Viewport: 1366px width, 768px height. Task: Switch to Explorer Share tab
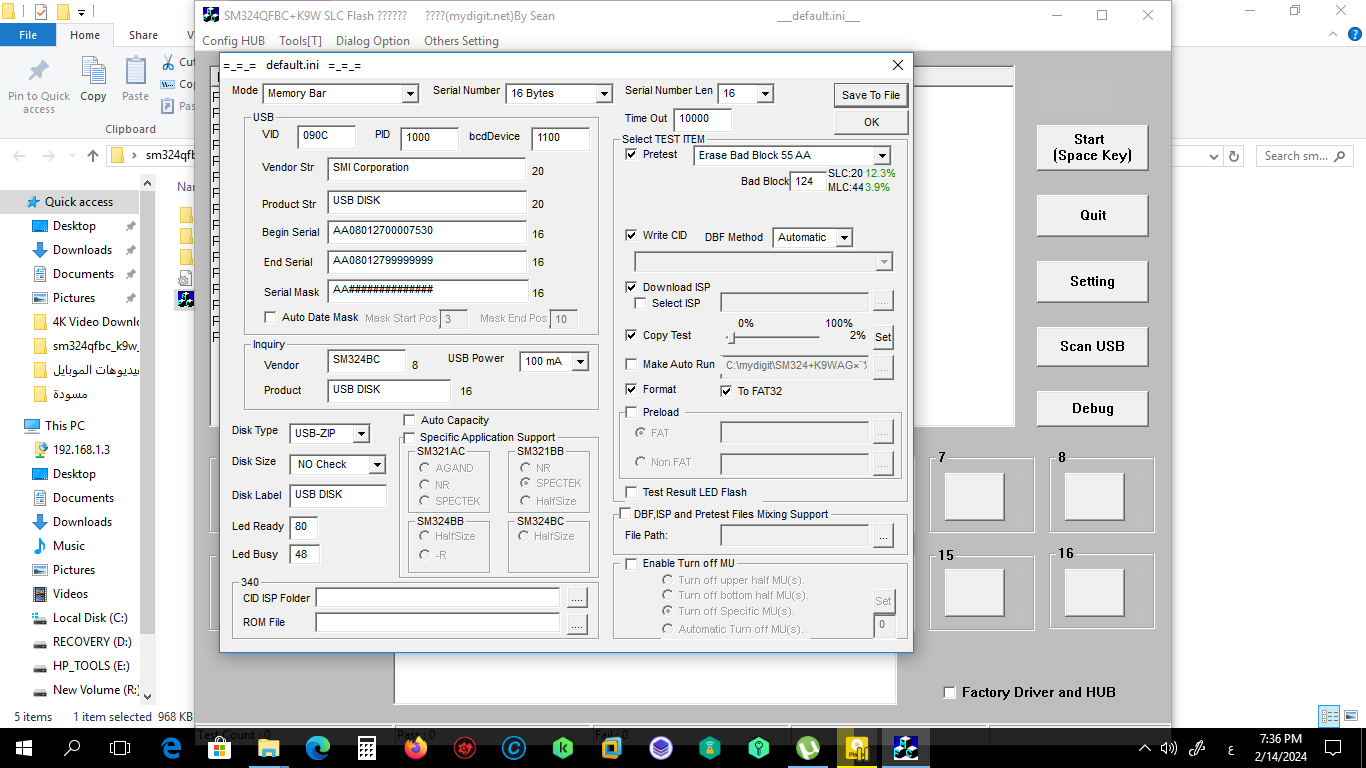[143, 35]
